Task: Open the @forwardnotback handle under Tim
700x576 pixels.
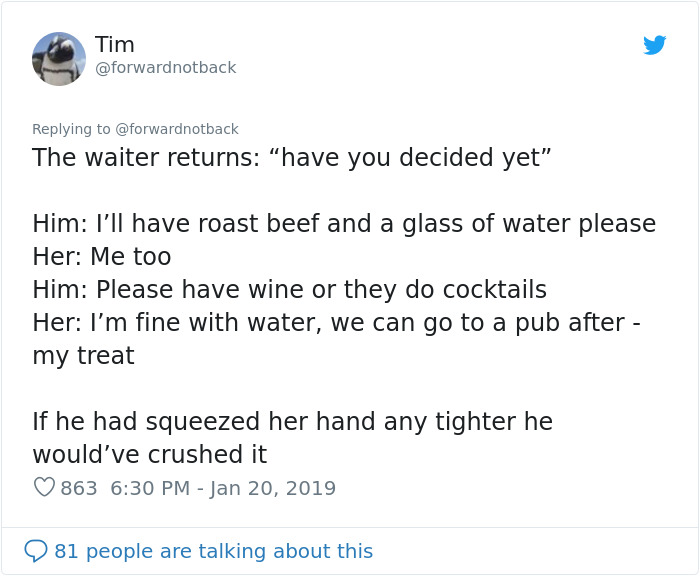Action: 165,68
